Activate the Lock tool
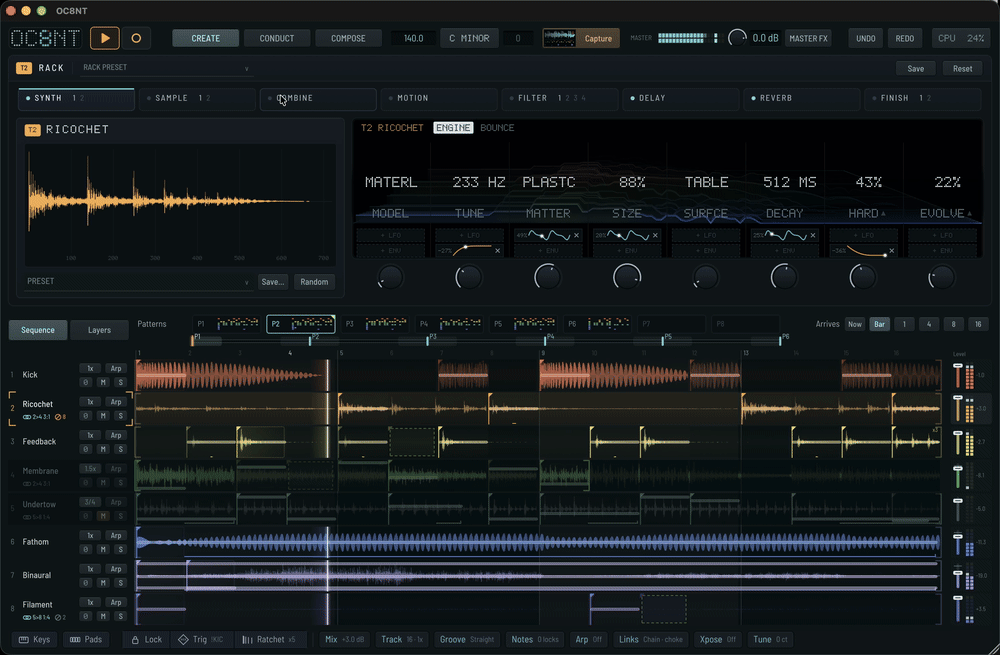1000x655 pixels. [147, 639]
